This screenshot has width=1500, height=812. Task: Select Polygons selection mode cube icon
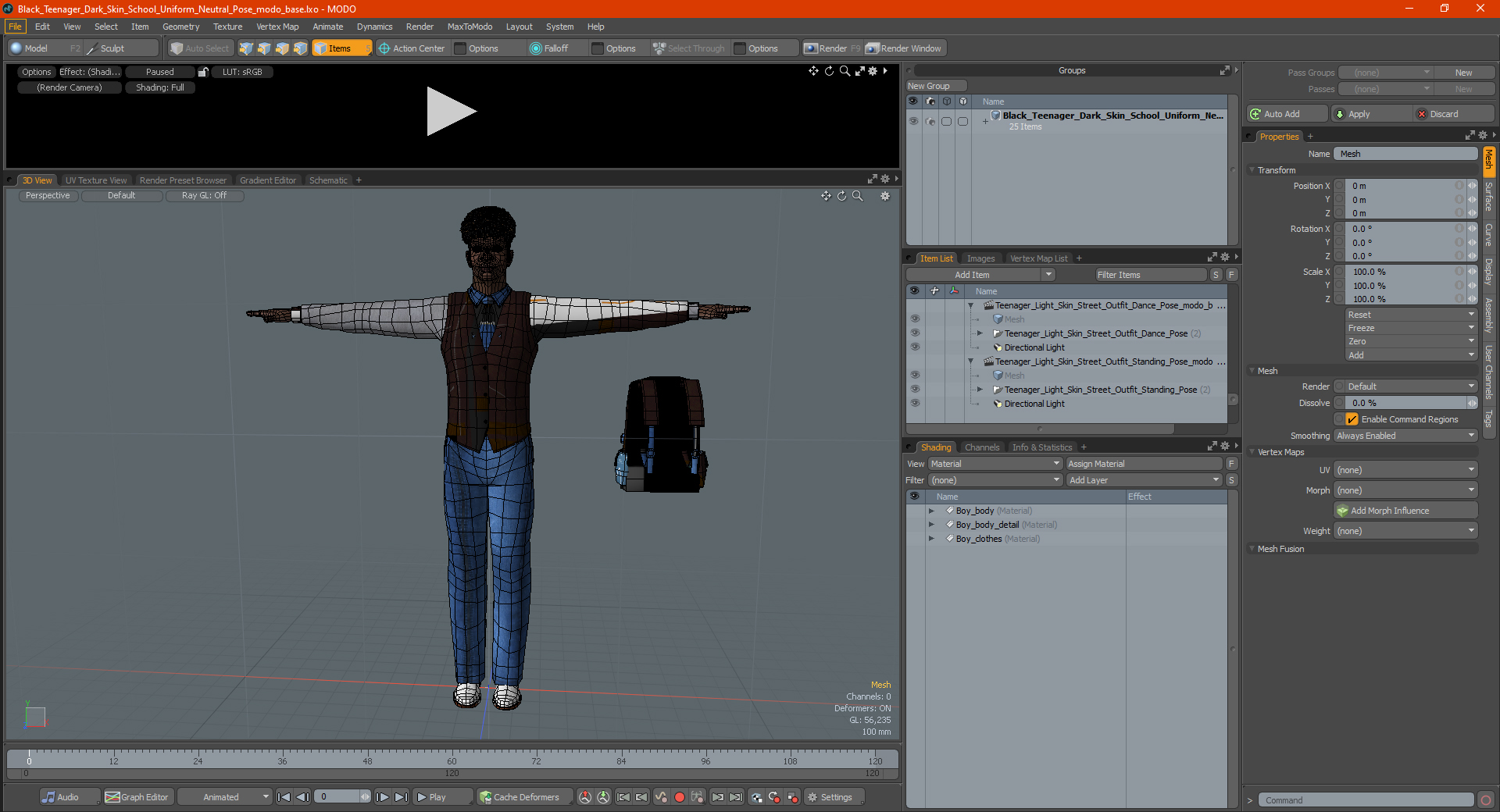(282, 48)
